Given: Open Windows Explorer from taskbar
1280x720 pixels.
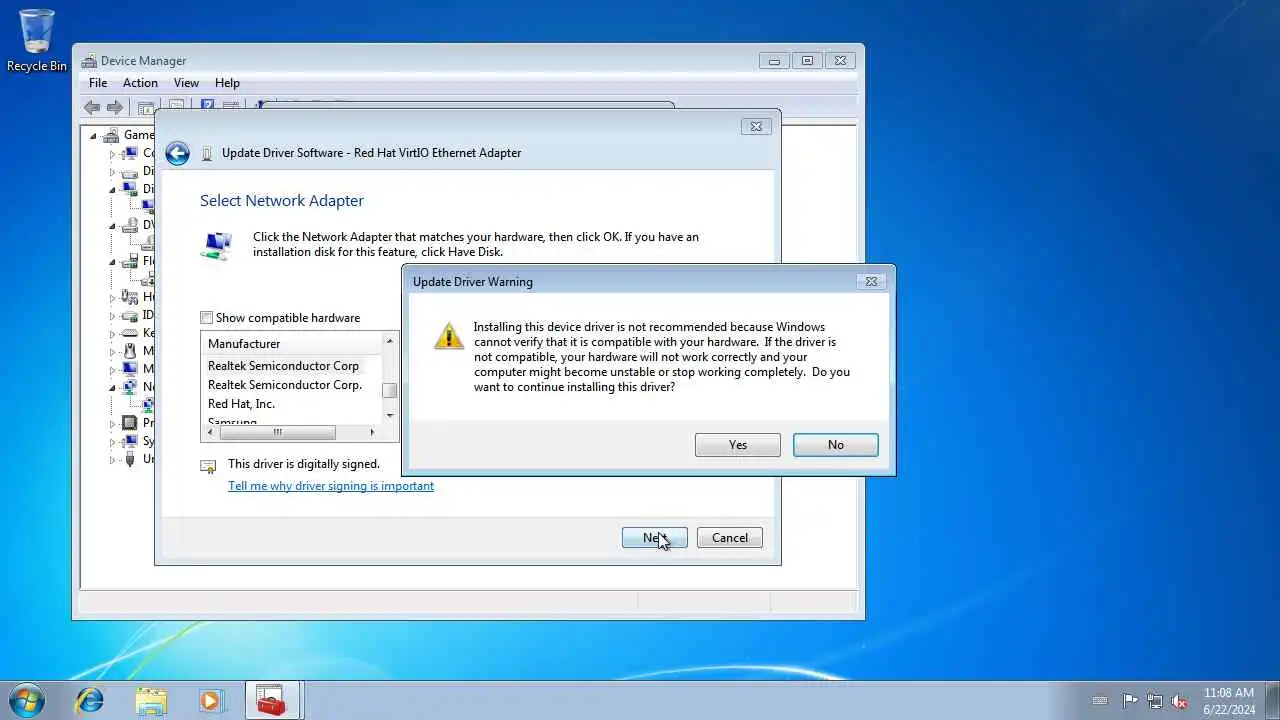Looking at the screenshot, I should click(x=151, y=700).
